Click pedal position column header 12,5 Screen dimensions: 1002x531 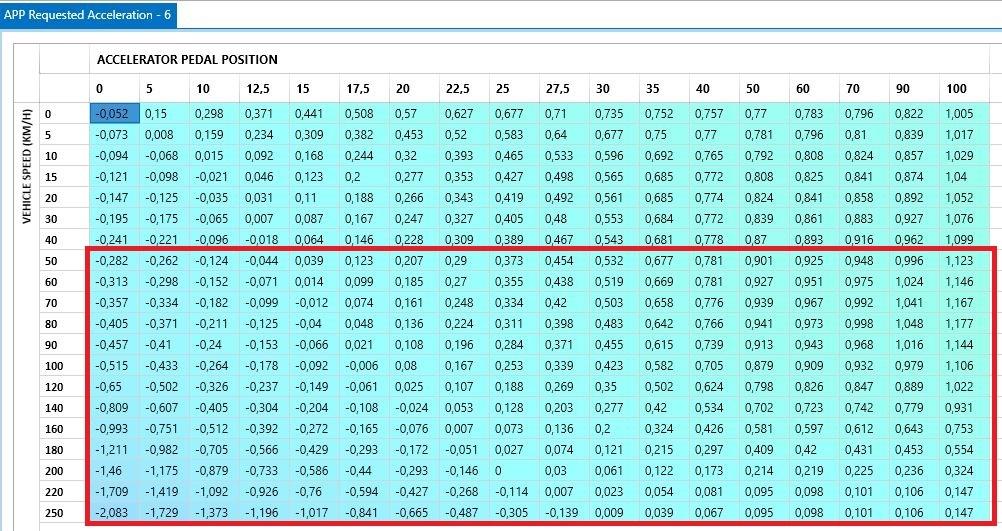(264, 89)
